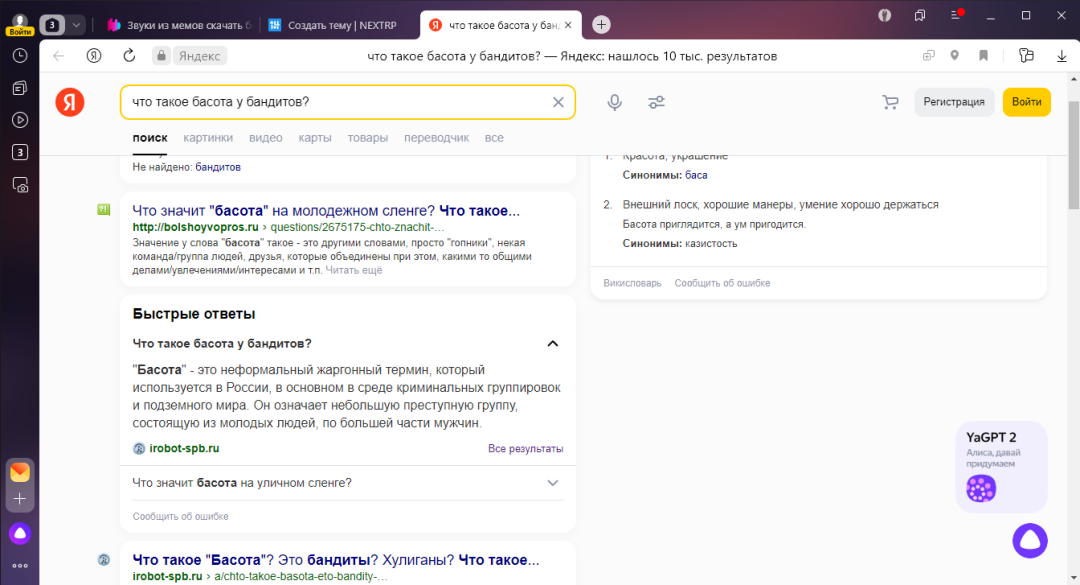Viewport: 1080px width, 585px height.
Task: Click the 'Регистрация' button
Action: 954,102
